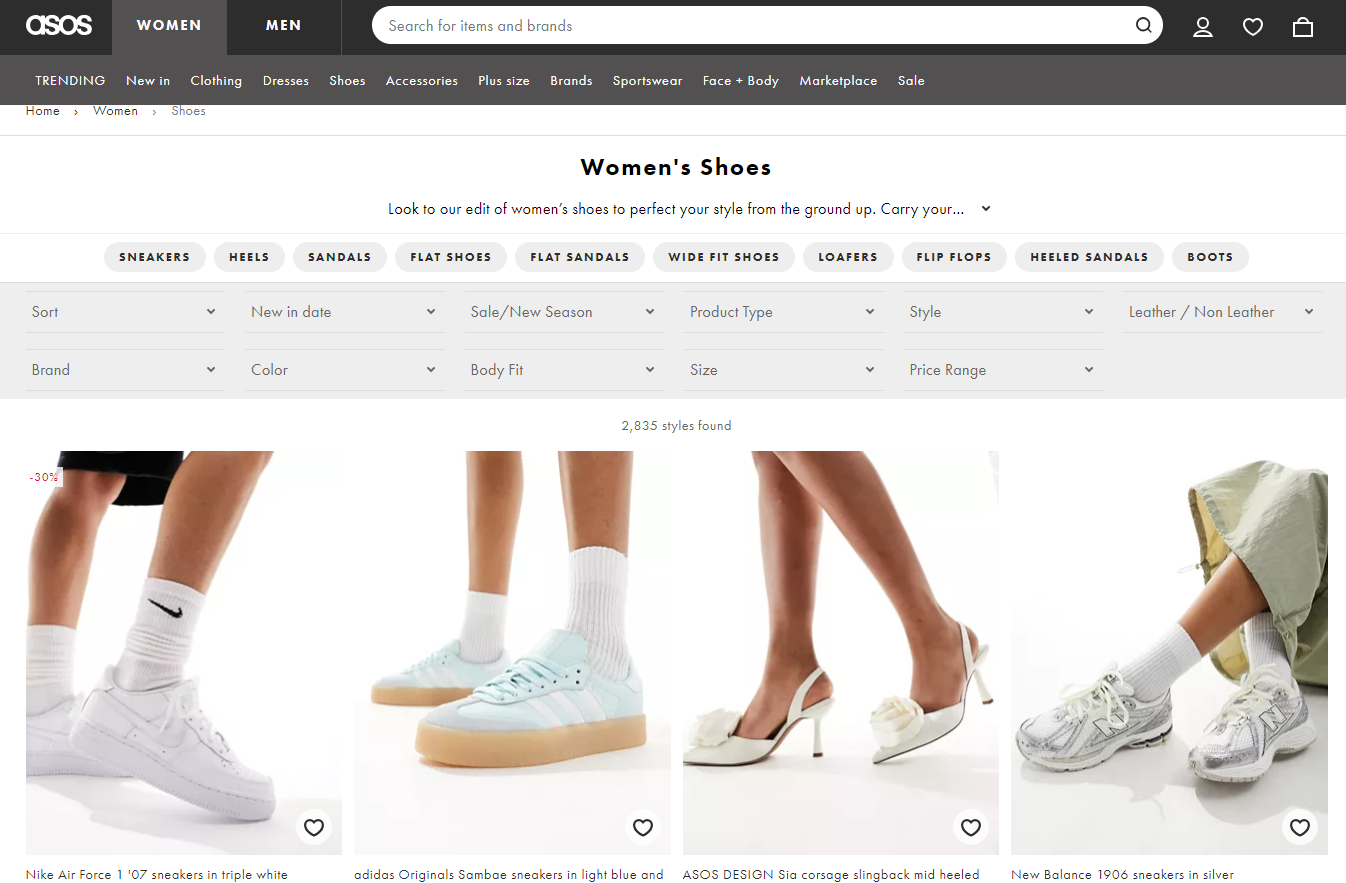1346x883 pixels.
Task: Open the shopping bag icon
Action: pos(1303,27)
